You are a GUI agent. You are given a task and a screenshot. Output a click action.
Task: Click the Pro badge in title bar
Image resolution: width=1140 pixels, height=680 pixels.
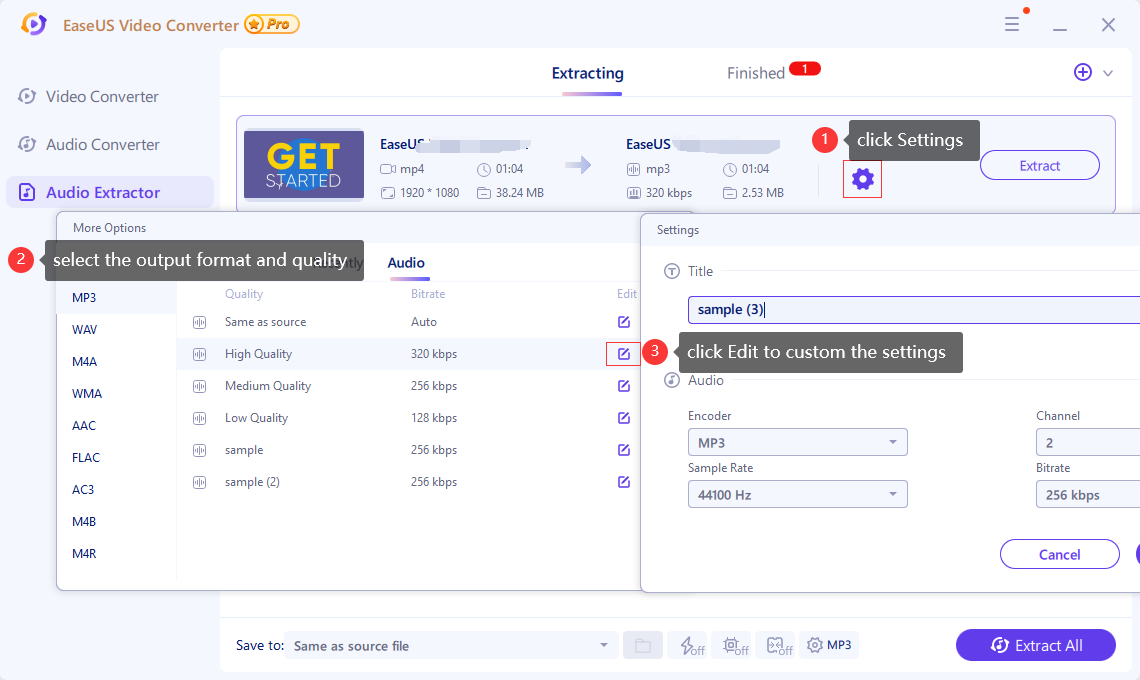point(272,24)
